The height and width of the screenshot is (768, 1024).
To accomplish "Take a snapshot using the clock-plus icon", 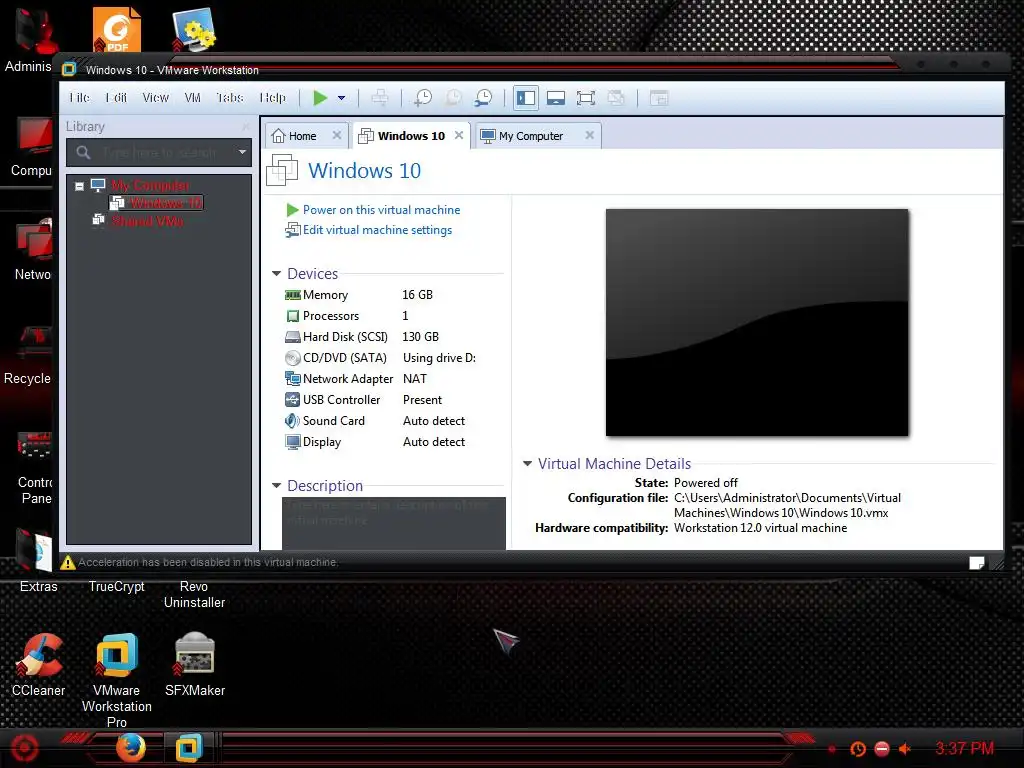I will click(x=423, y=98).
